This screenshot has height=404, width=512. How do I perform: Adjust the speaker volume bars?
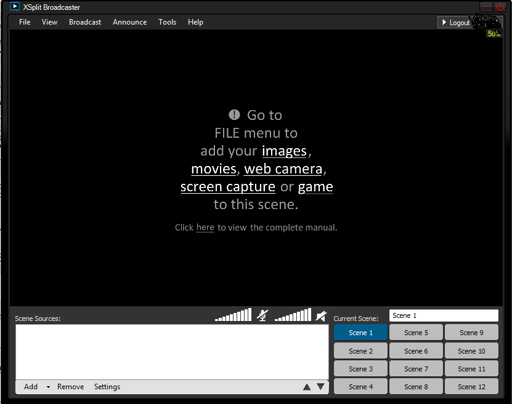(293, 315)
